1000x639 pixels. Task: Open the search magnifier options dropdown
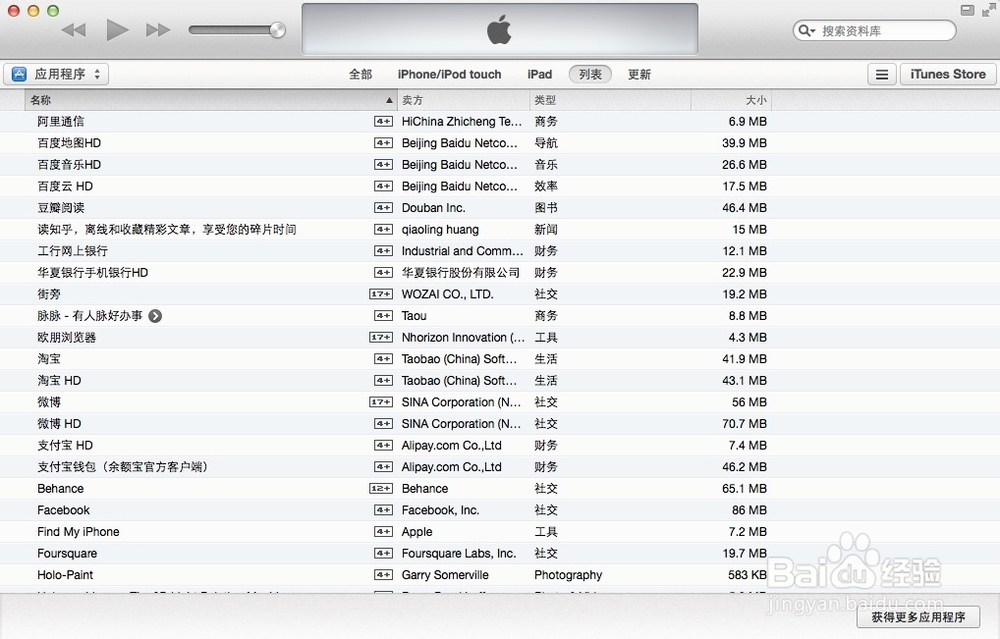tap(807, 31)
